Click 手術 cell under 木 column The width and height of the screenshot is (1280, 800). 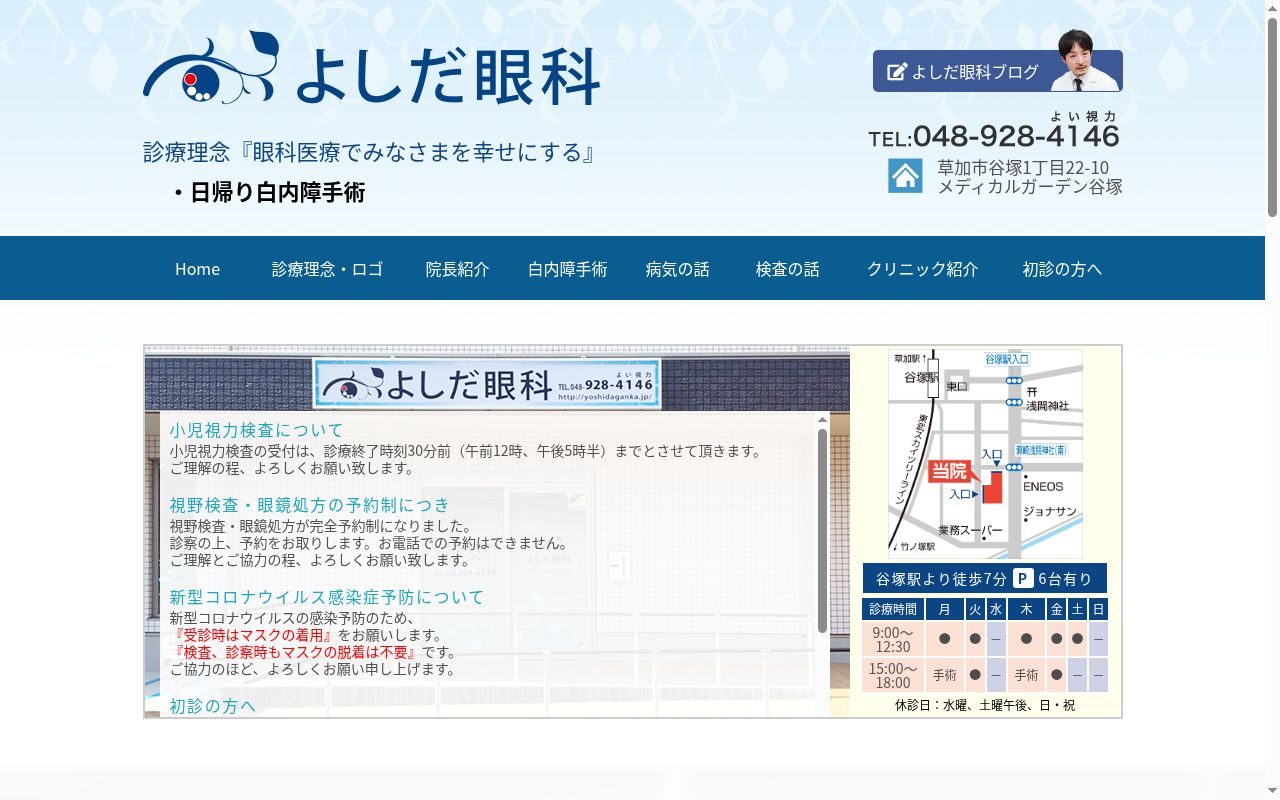point(1027,675)
